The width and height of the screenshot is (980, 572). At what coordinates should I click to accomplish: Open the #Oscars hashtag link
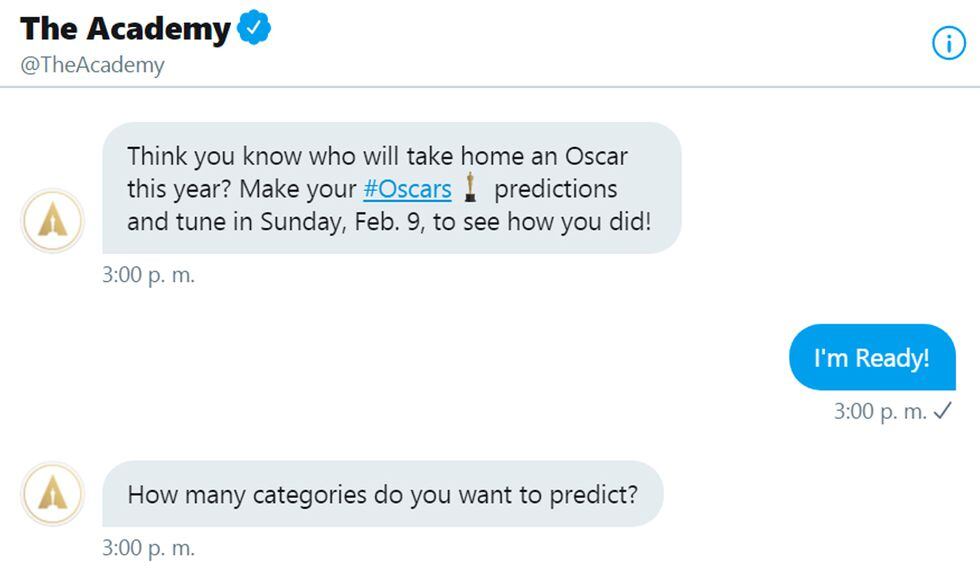pyautogui.click(x=406, y=189)
